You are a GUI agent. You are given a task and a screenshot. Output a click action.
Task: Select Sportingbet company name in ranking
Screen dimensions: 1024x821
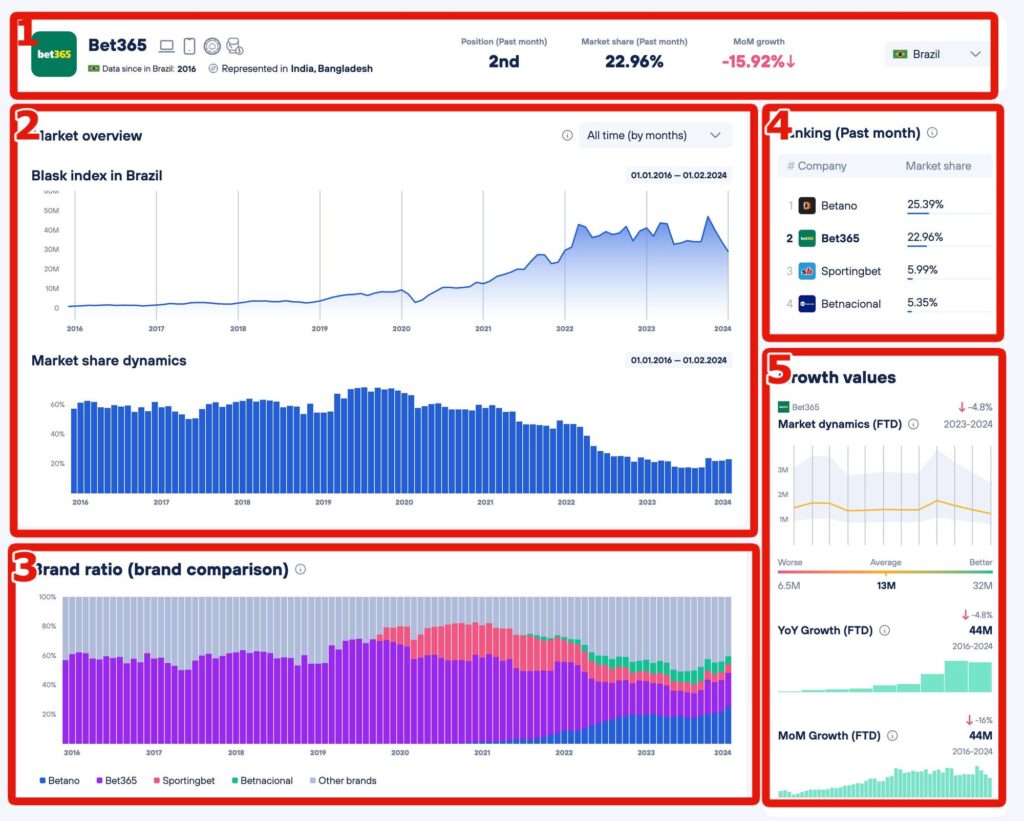[851, 271]
